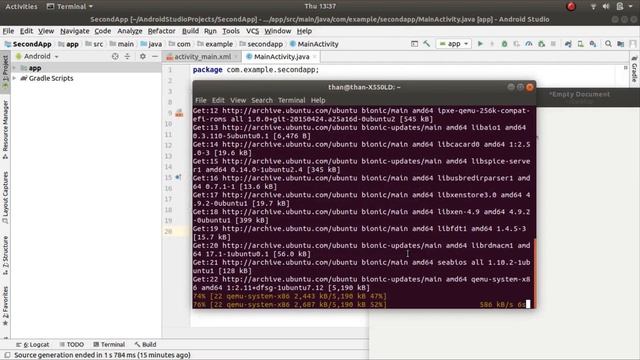This screenshot has width=640, height=360.
Task: Open terminal window's Help menu
Action: 318,100
